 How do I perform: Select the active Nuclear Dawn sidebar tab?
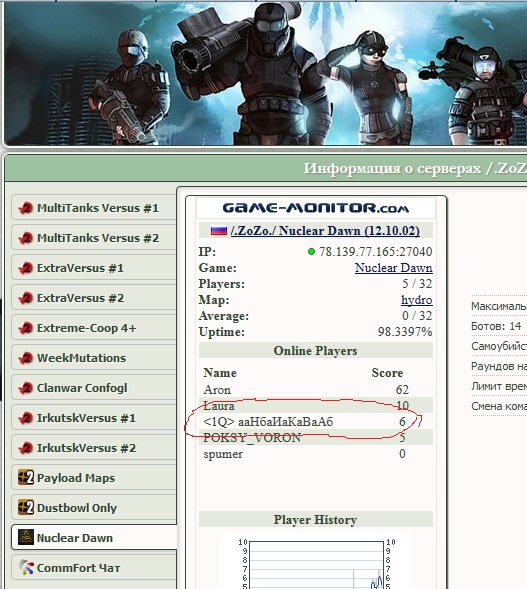(x=95, y=538)
